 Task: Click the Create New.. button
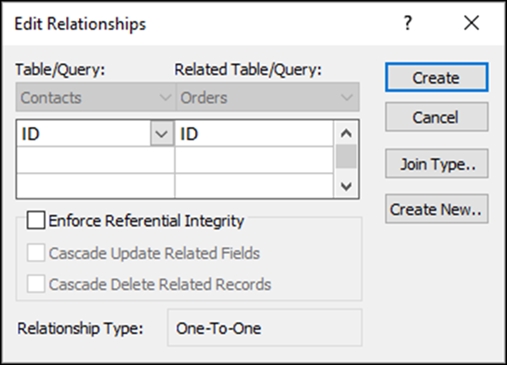point(437,209)
